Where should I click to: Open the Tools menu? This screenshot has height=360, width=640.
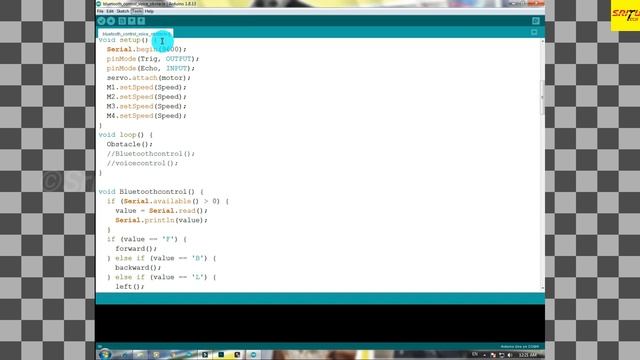click(137, 11)
